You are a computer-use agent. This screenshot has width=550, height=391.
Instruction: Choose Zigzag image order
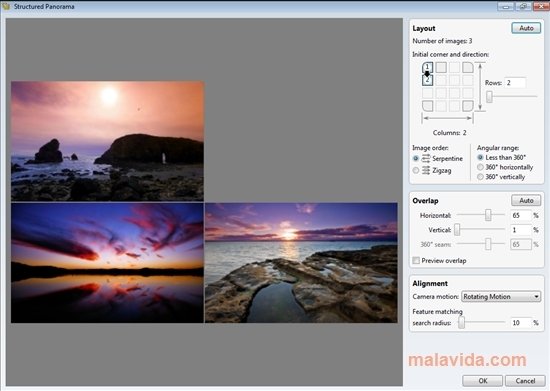416,170
